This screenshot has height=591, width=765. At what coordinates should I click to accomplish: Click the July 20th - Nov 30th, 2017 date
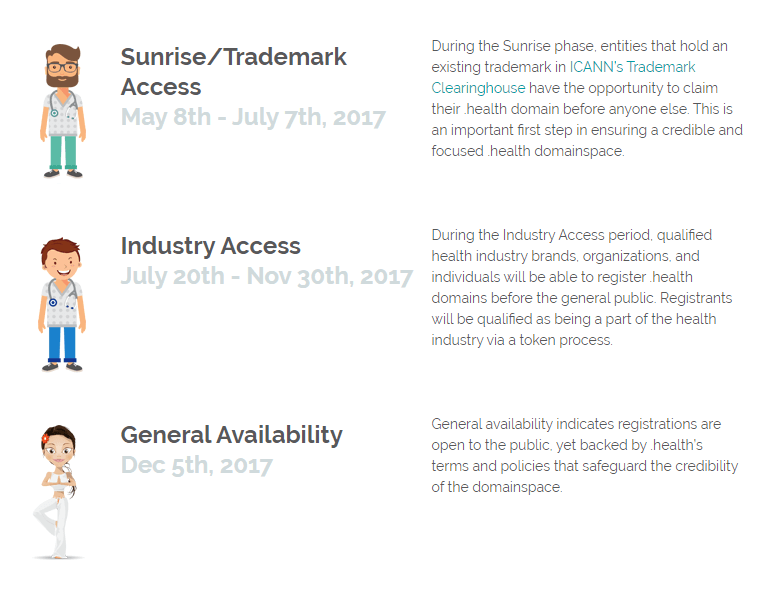click(x=266, y=276)
